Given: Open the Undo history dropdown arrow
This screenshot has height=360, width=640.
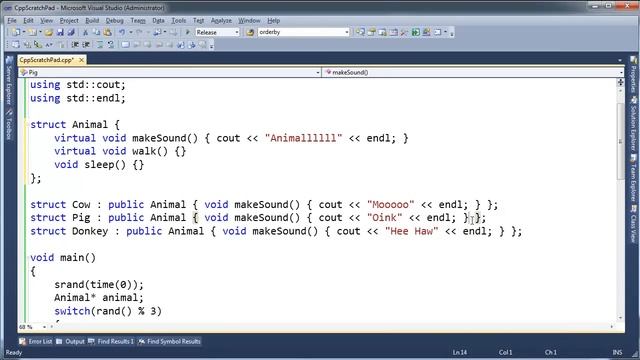Looking at the screenshot, I should 131,32.
